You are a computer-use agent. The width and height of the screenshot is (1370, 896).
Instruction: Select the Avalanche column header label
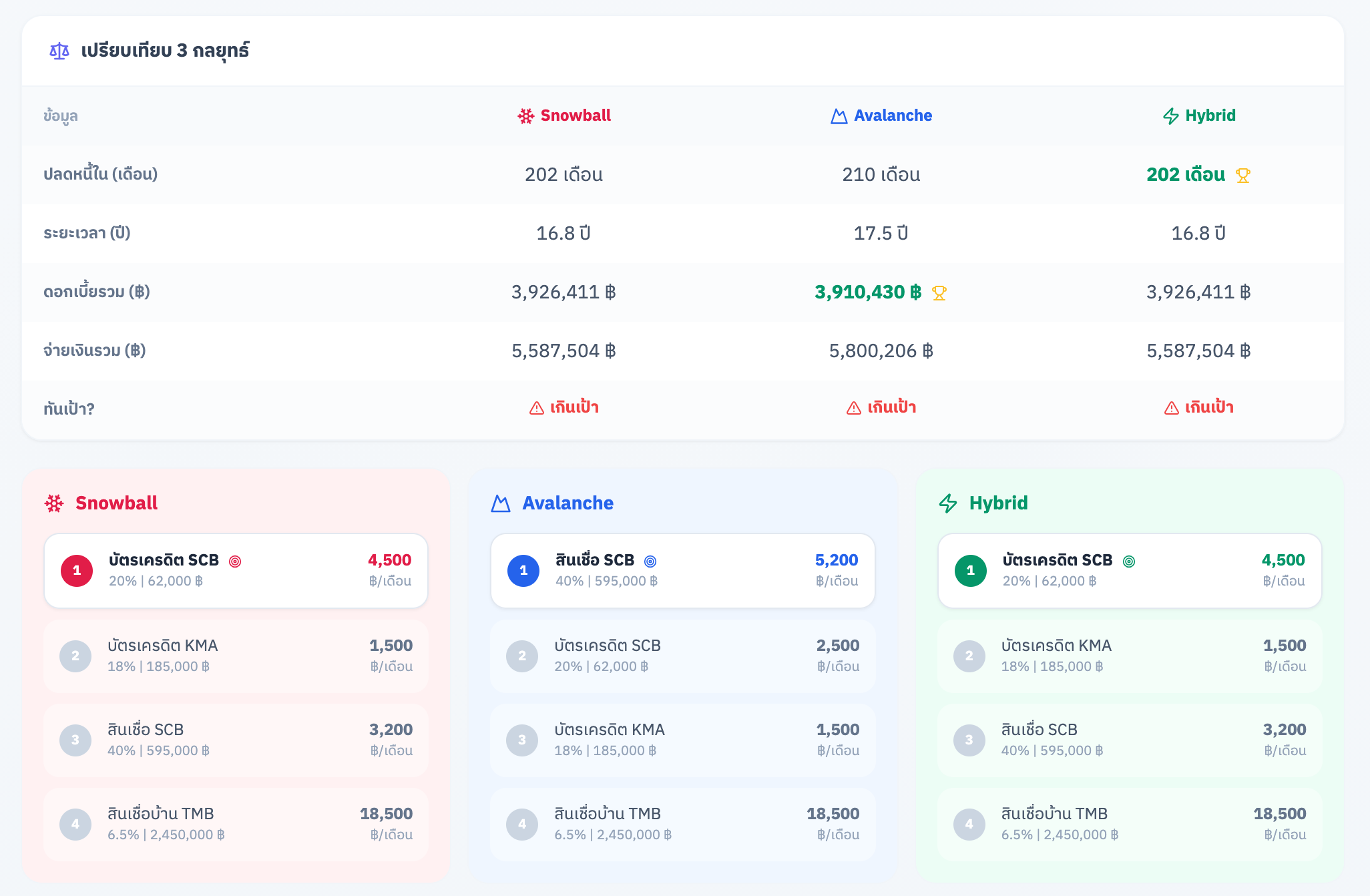point(893,116)
